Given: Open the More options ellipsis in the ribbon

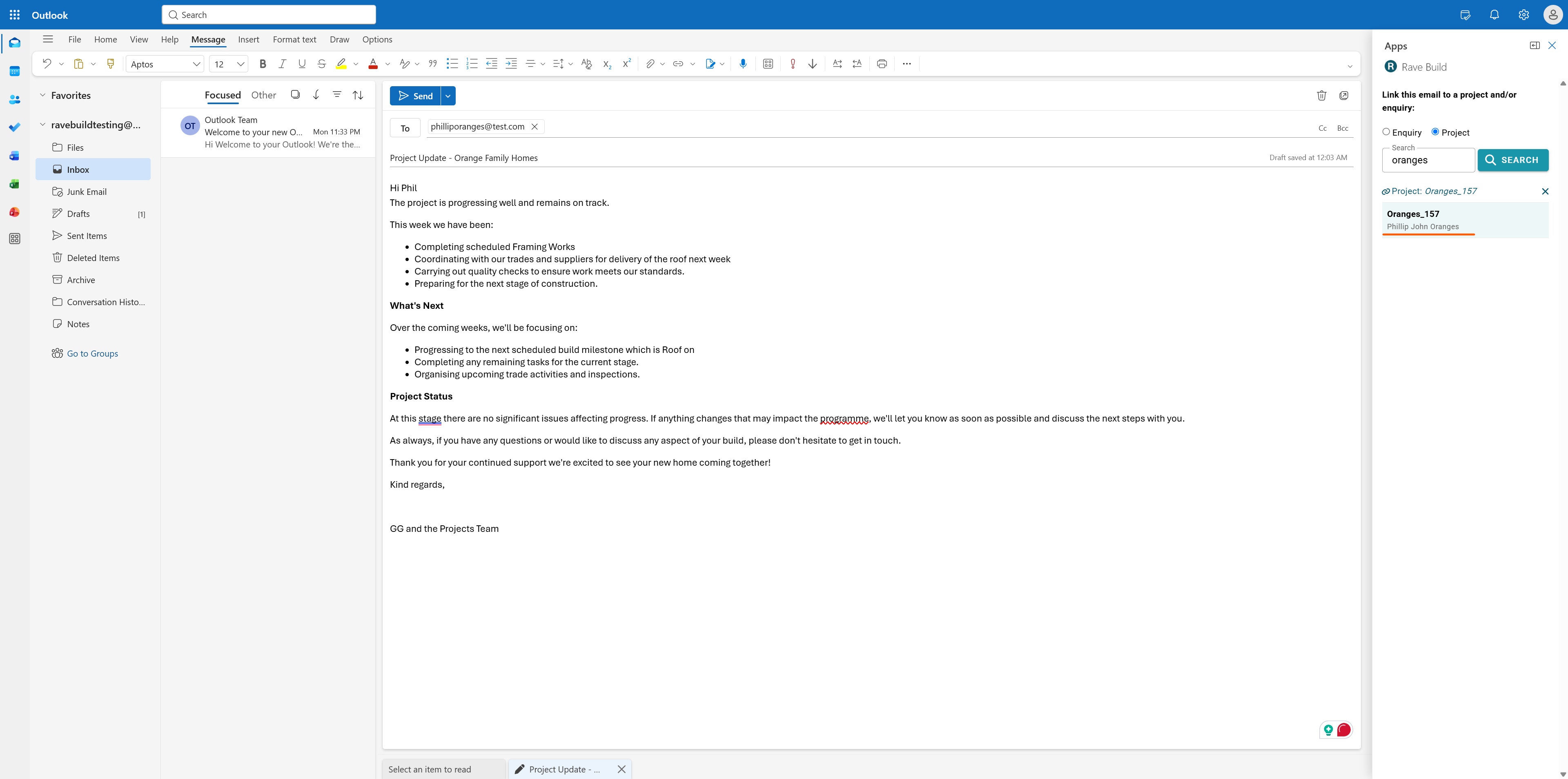Looking at the screenshot, I should 907,64.
